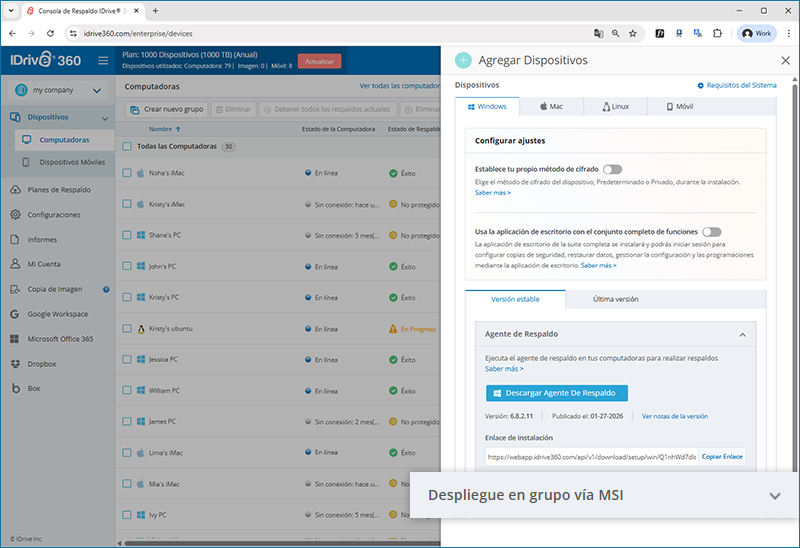Click Copiar Enlace button
Screen dimensions: 800x548
[x=722, y=457]
